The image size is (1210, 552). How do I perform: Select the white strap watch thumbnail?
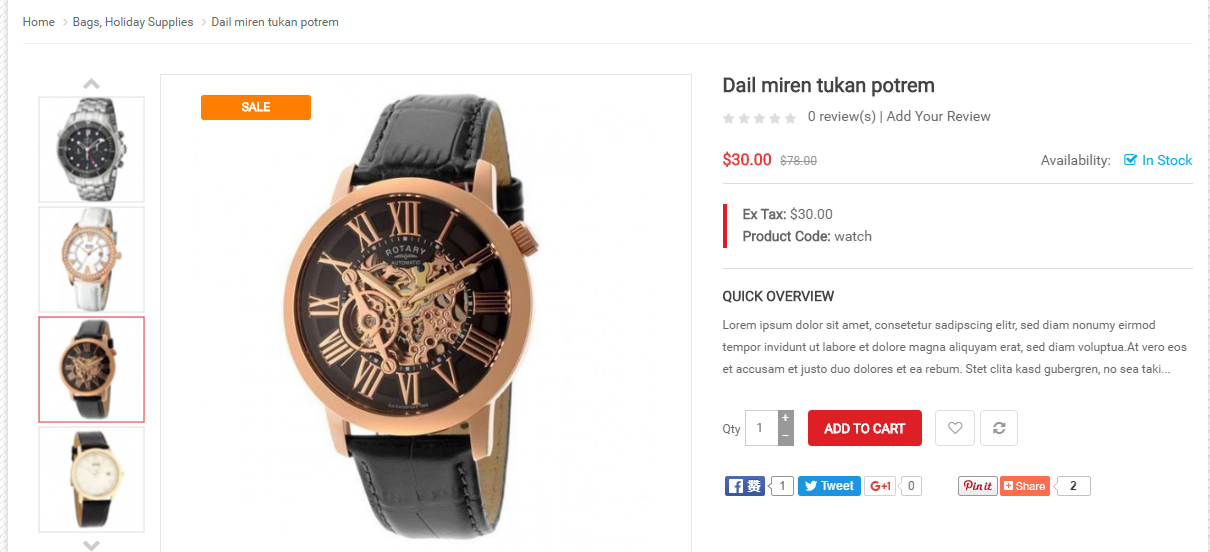91,259
